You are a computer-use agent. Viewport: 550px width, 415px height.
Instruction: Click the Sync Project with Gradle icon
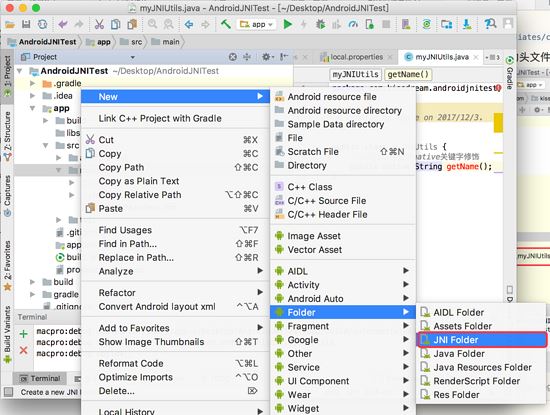(427, 24)
